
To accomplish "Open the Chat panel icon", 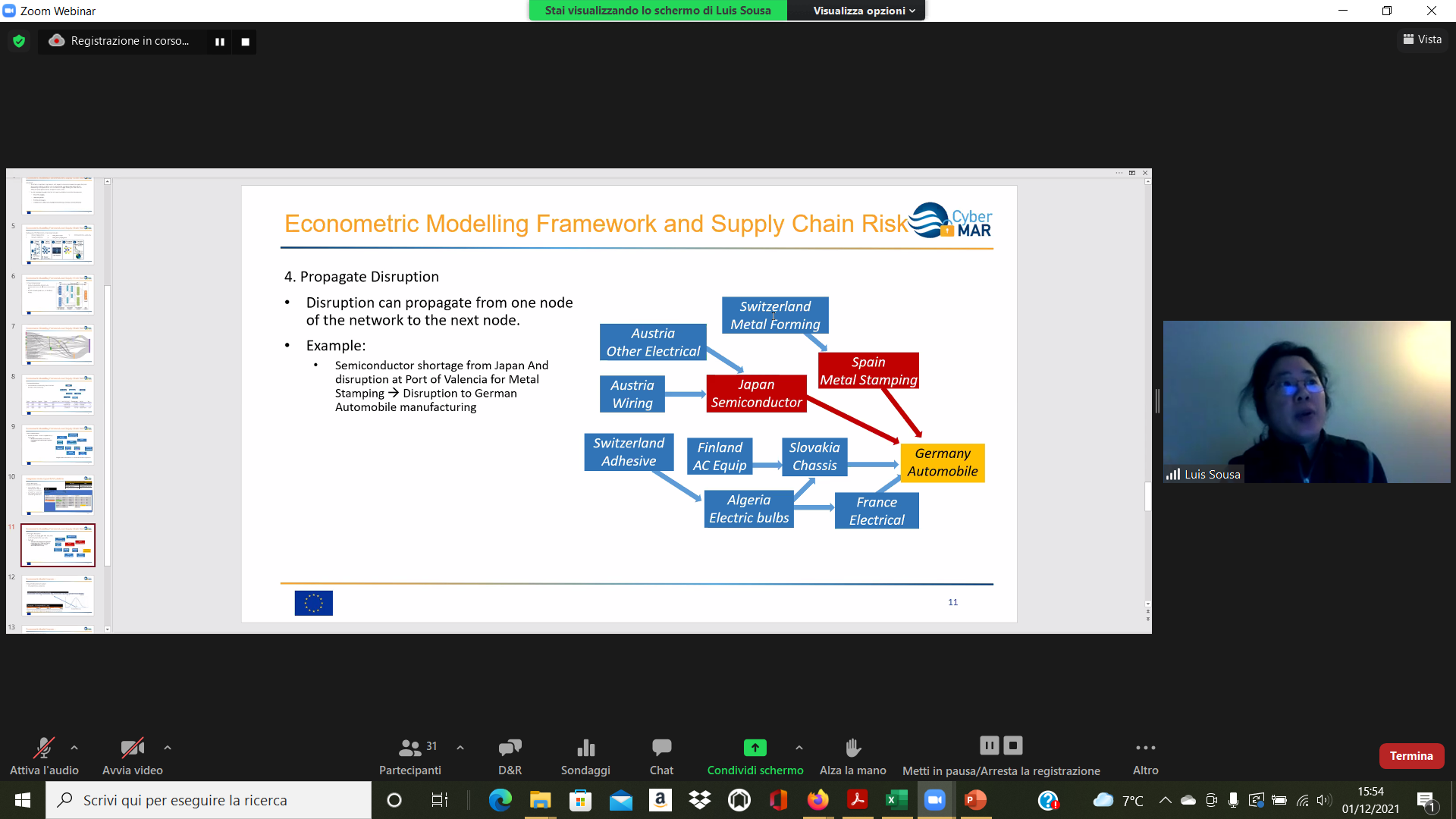I will coord(661,748).
